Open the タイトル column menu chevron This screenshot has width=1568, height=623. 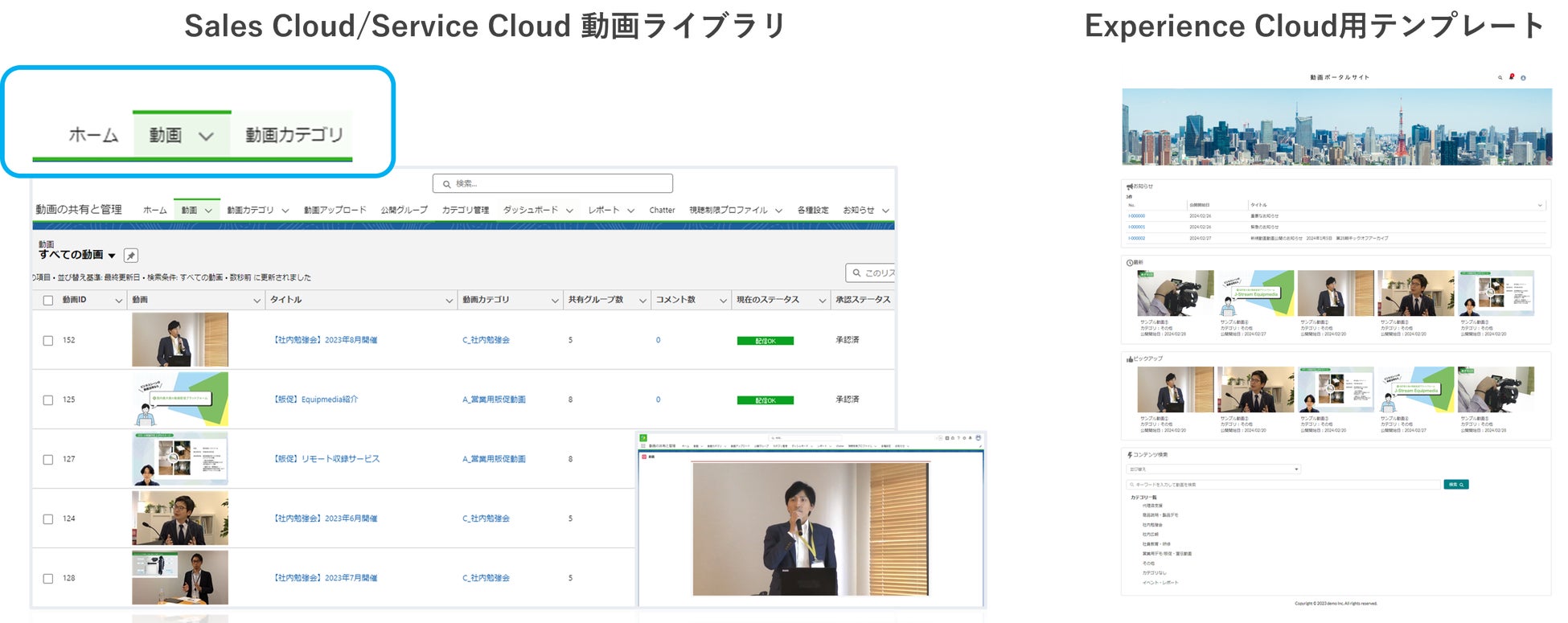pyautogui.click(x=449, y=301)
